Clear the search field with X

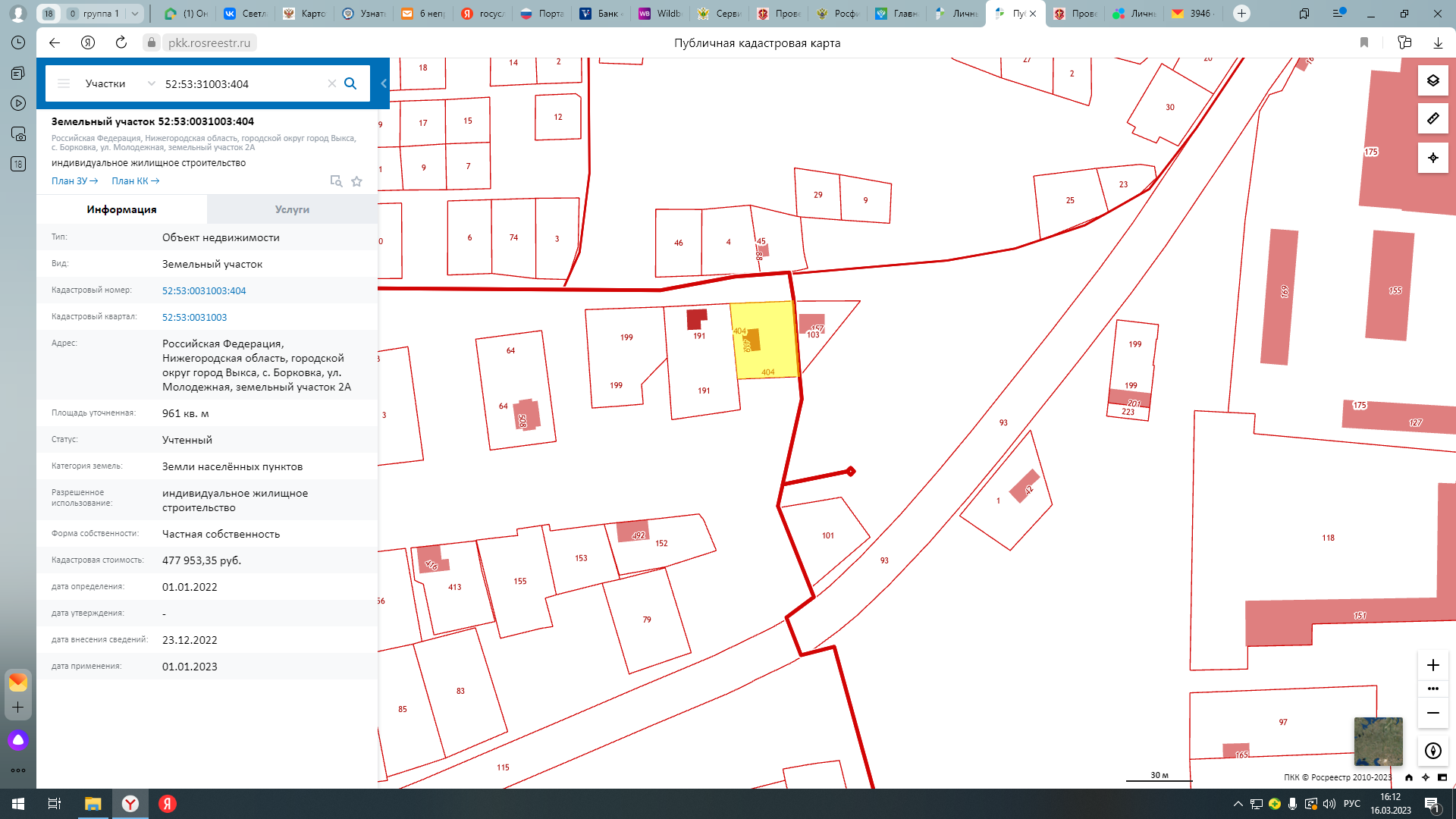(x=331, y=83)
